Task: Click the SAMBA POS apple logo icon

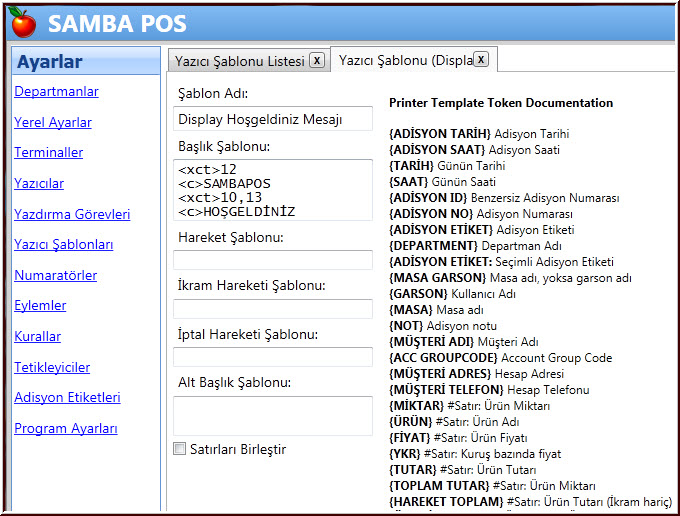Action: [x=23, y=21]
